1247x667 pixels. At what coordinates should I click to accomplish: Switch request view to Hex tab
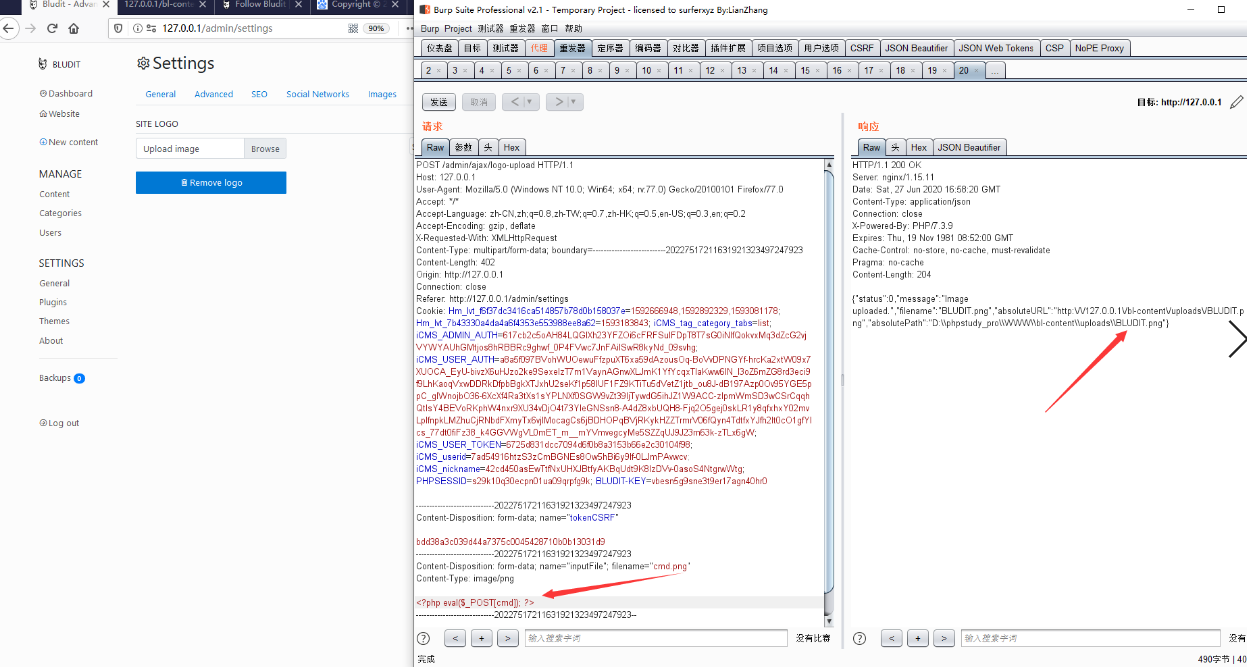tap(511, 147)
